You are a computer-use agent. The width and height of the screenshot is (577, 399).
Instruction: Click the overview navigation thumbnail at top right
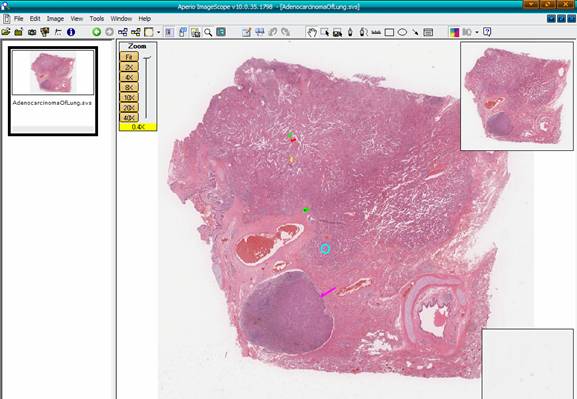pyautogui.click(x=517, y=96)
